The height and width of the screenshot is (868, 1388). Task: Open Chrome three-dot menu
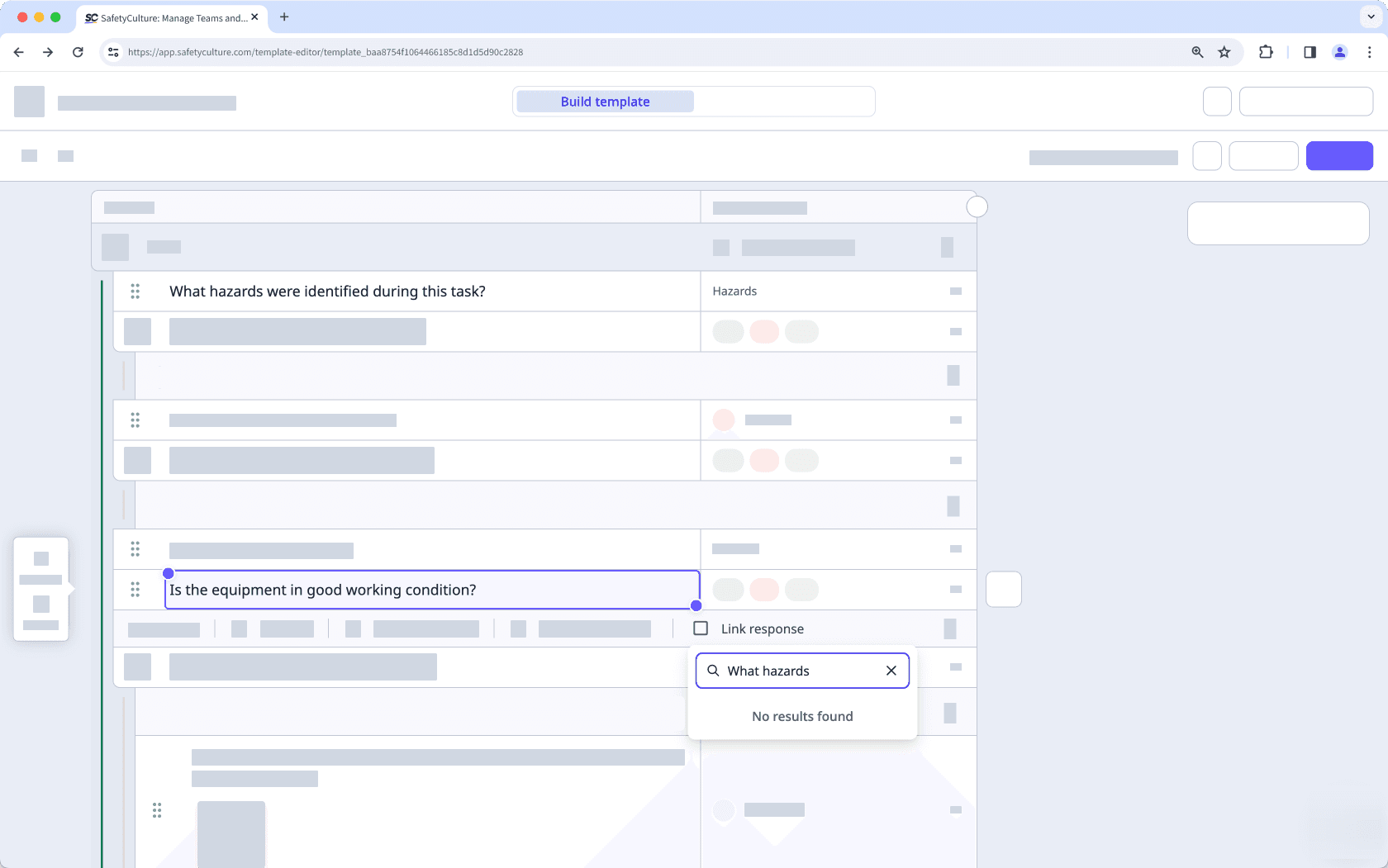click(1369, 52)
